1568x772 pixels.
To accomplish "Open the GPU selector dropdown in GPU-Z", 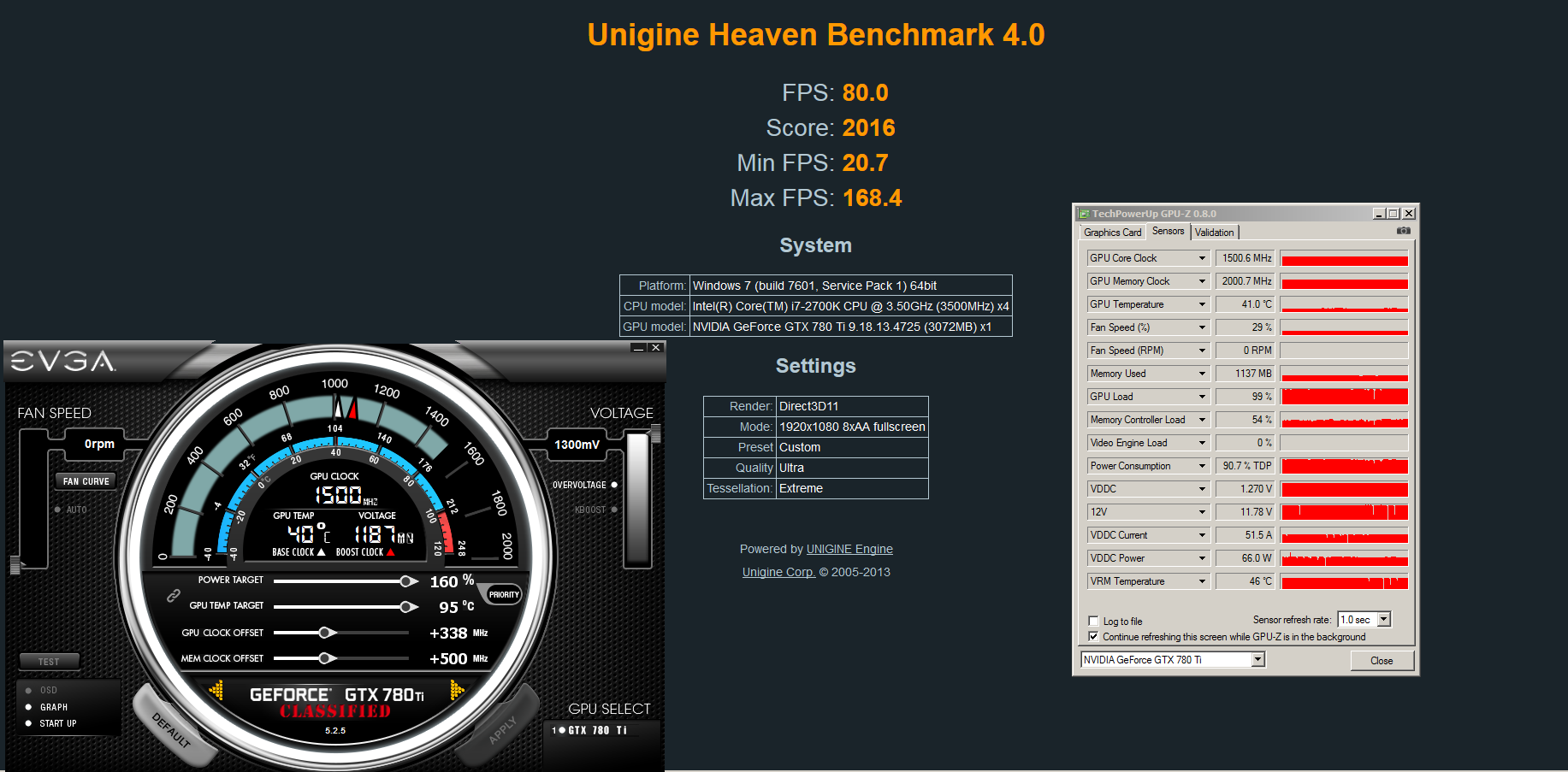I will pos(1258,659).
